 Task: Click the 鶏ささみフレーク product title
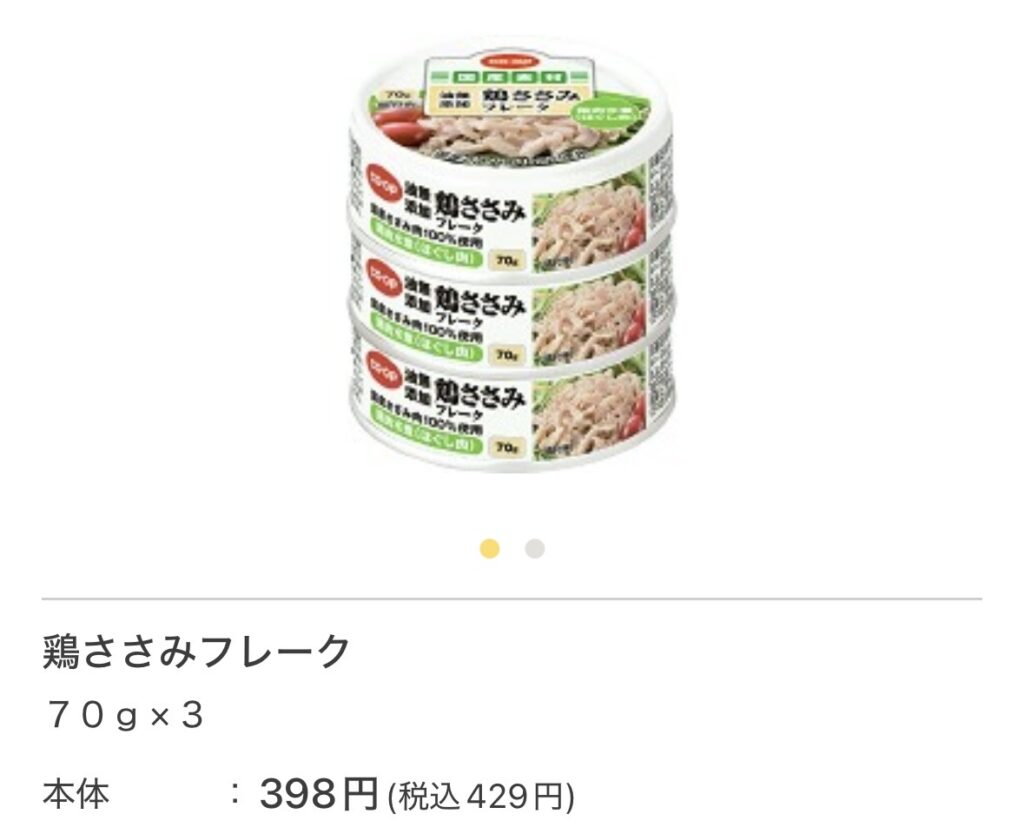click(x=197, y=651)
